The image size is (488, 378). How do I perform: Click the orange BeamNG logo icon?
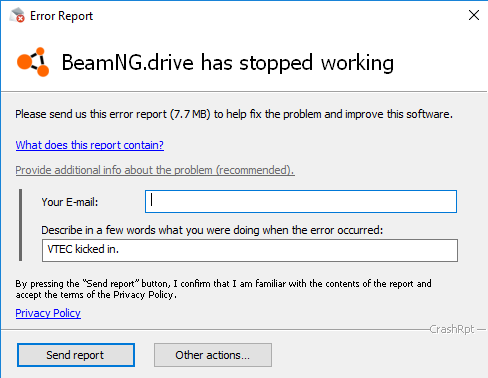[33, 62]
